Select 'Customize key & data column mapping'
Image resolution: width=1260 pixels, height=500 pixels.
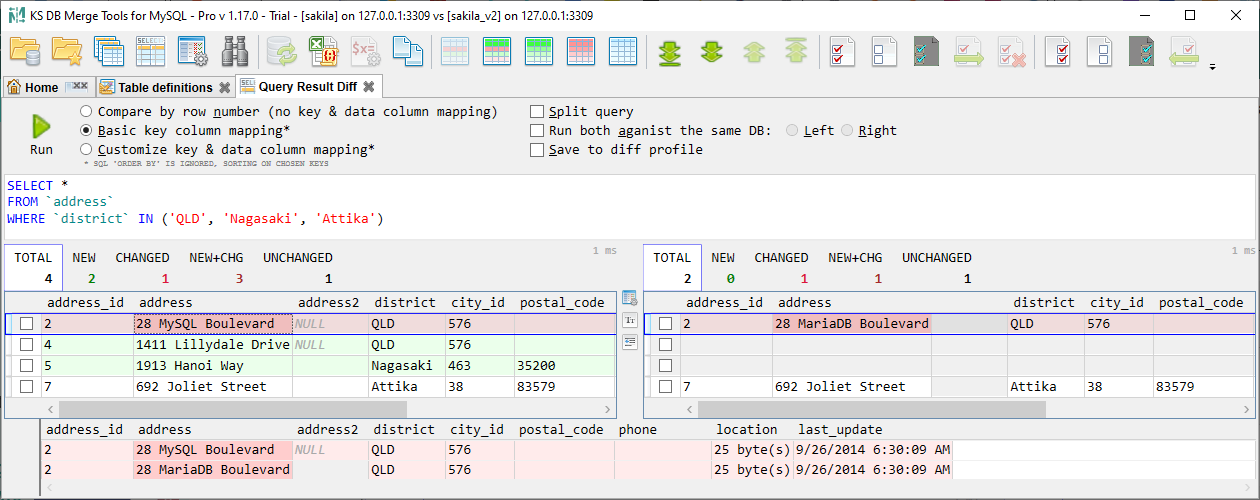pyautogui.click(x=228, y=150)
